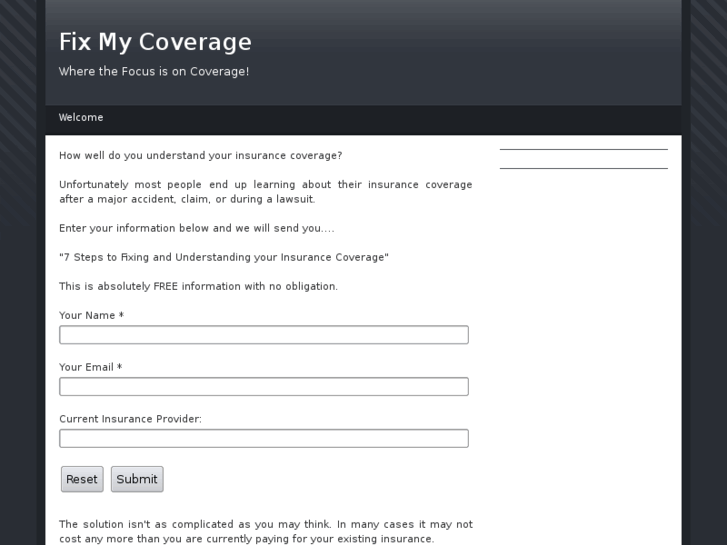Open the Fix My Coverage site title
Viewport: 727px width, 545px height.
click(155, 42)
